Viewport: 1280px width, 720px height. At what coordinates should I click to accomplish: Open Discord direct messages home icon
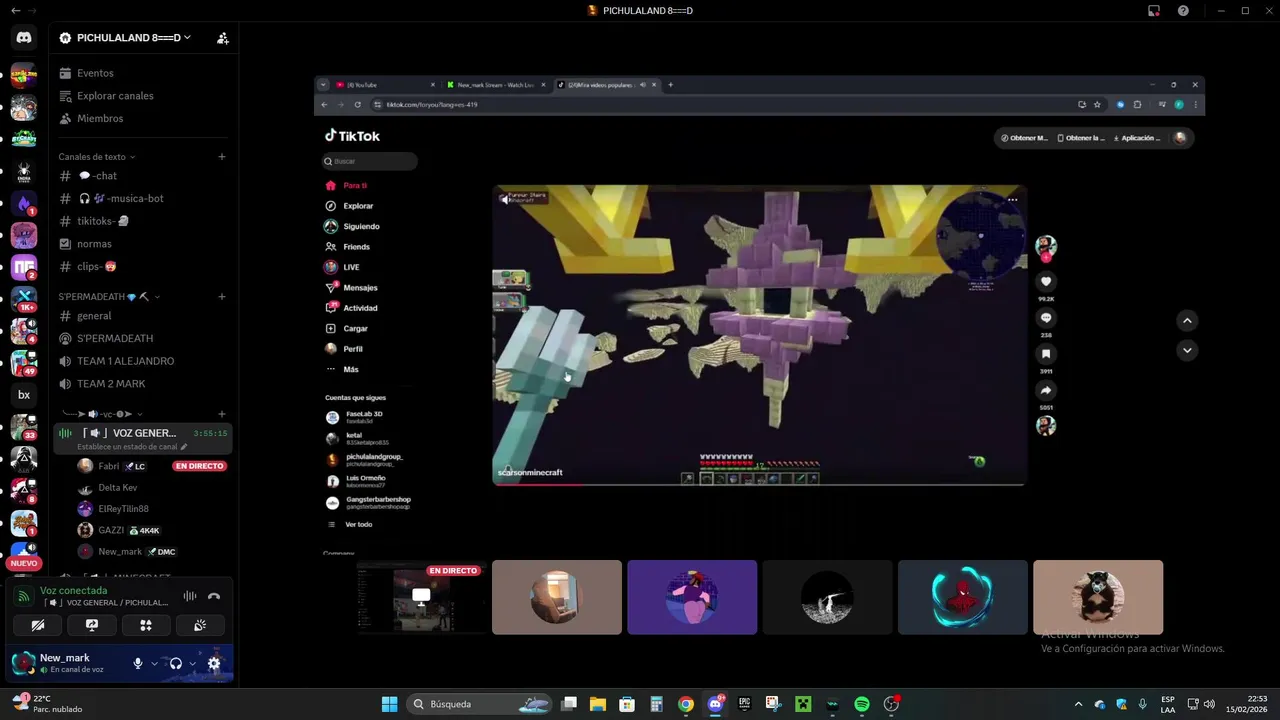click(x=24, y=37)
